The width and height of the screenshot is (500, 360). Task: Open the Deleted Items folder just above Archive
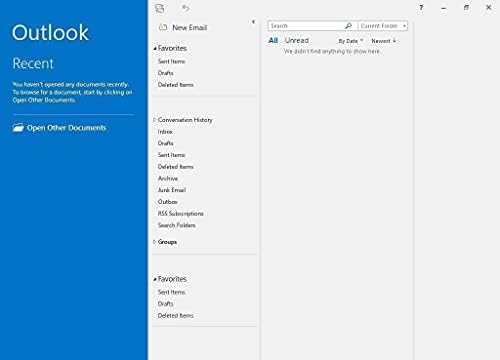click(x=175, y=166)
